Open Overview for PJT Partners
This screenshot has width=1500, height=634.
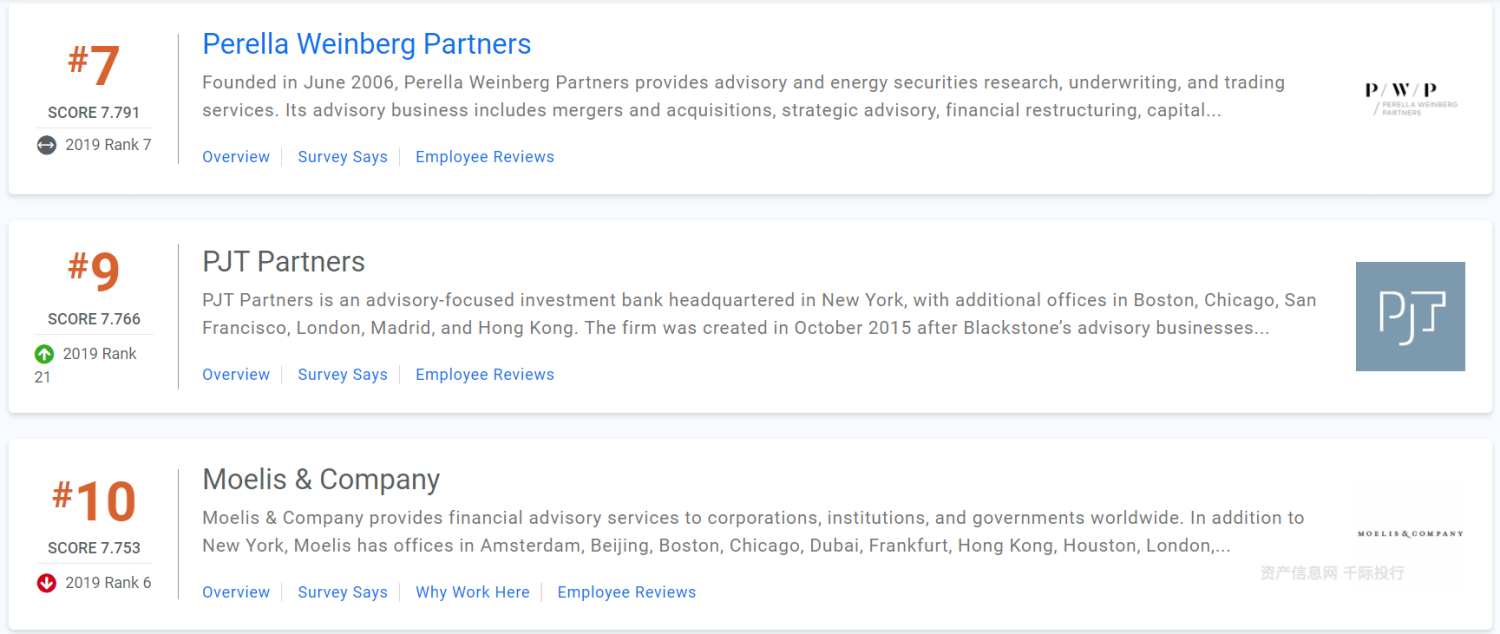tap(236, 375)
